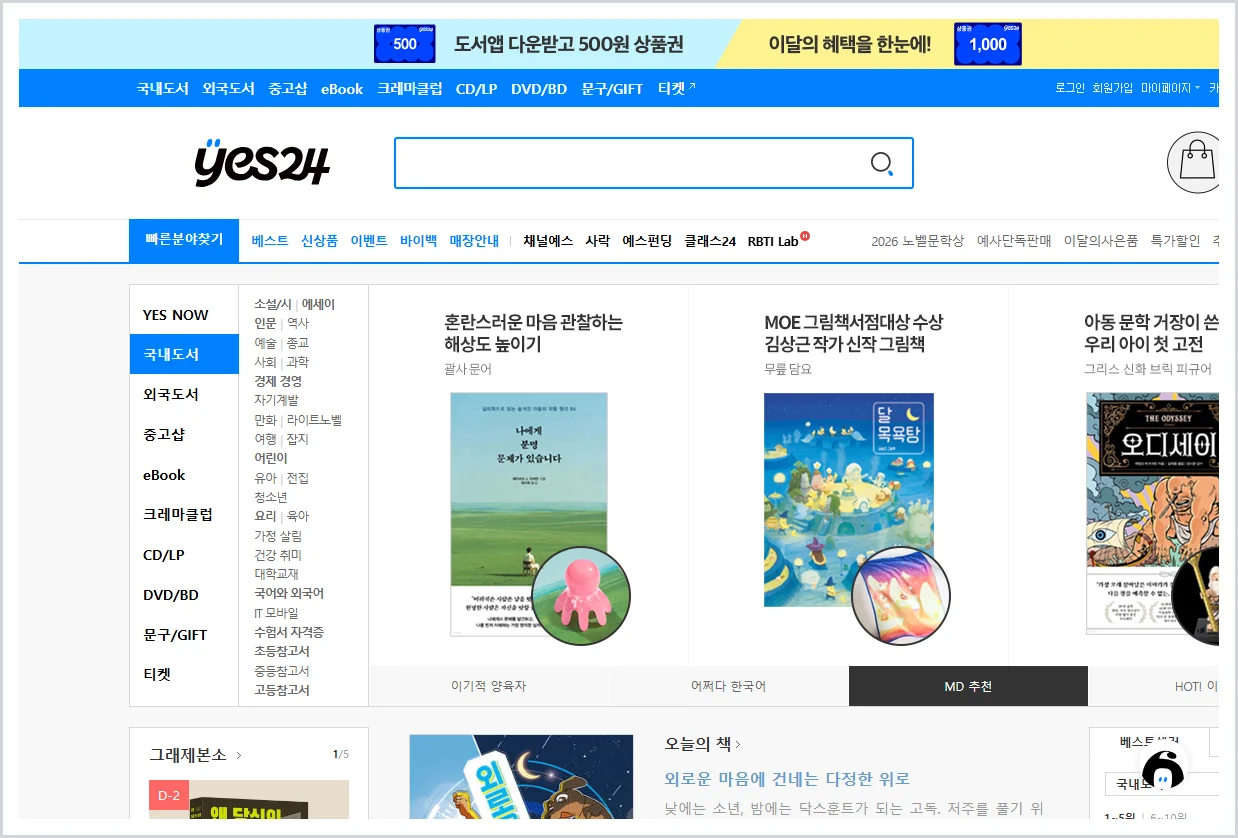Open the 빠른분야찾기 button
Image resolution: width=1238 pixels, height=838 pixels.
pyautogui.click(x=184, y=240)
